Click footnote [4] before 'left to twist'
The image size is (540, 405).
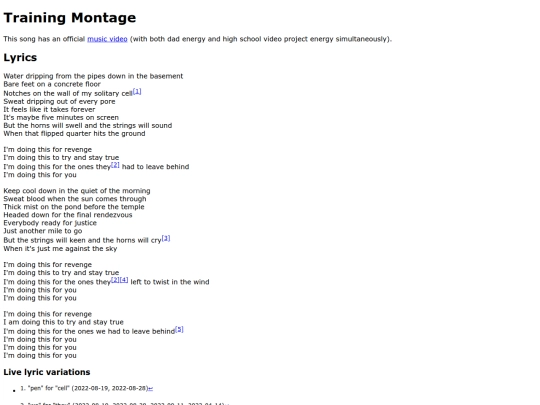[x=124, y=280]
